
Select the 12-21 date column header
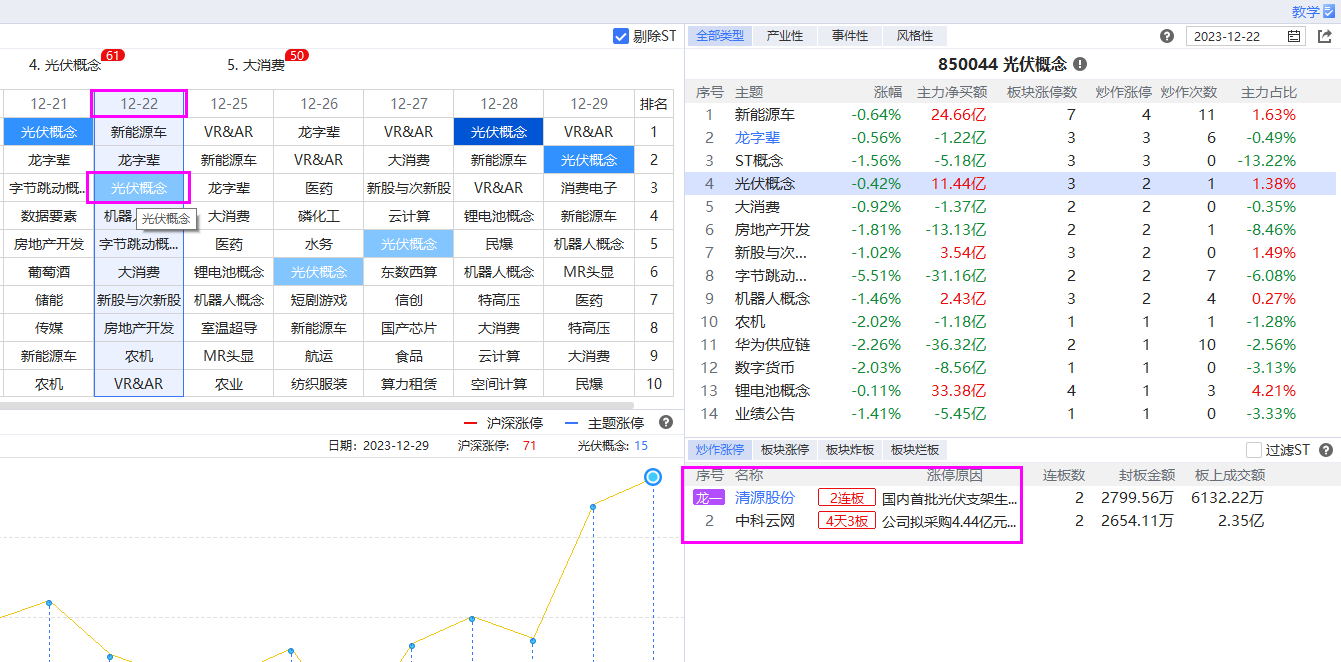49,104
